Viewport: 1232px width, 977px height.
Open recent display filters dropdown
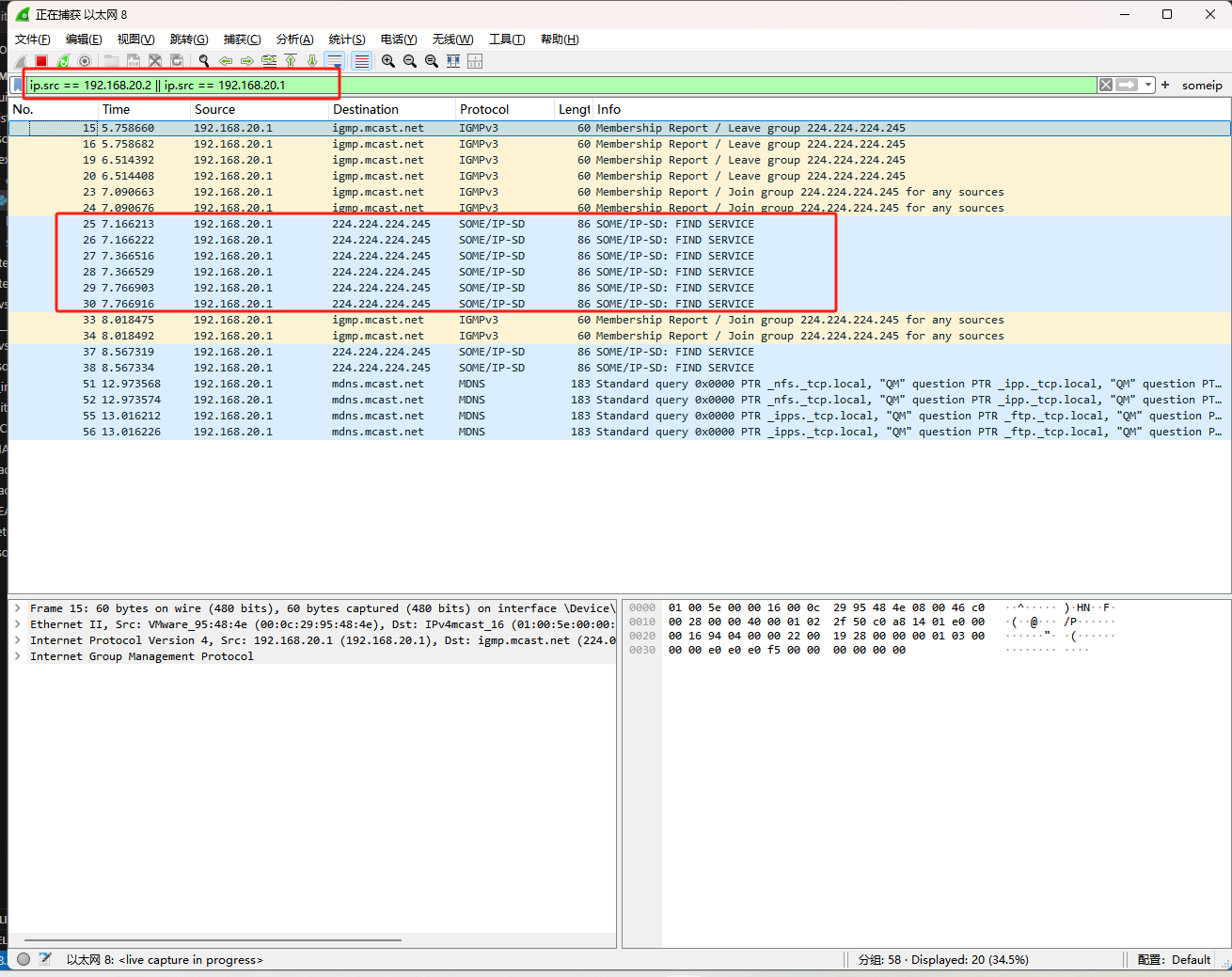click(1148, 85)
